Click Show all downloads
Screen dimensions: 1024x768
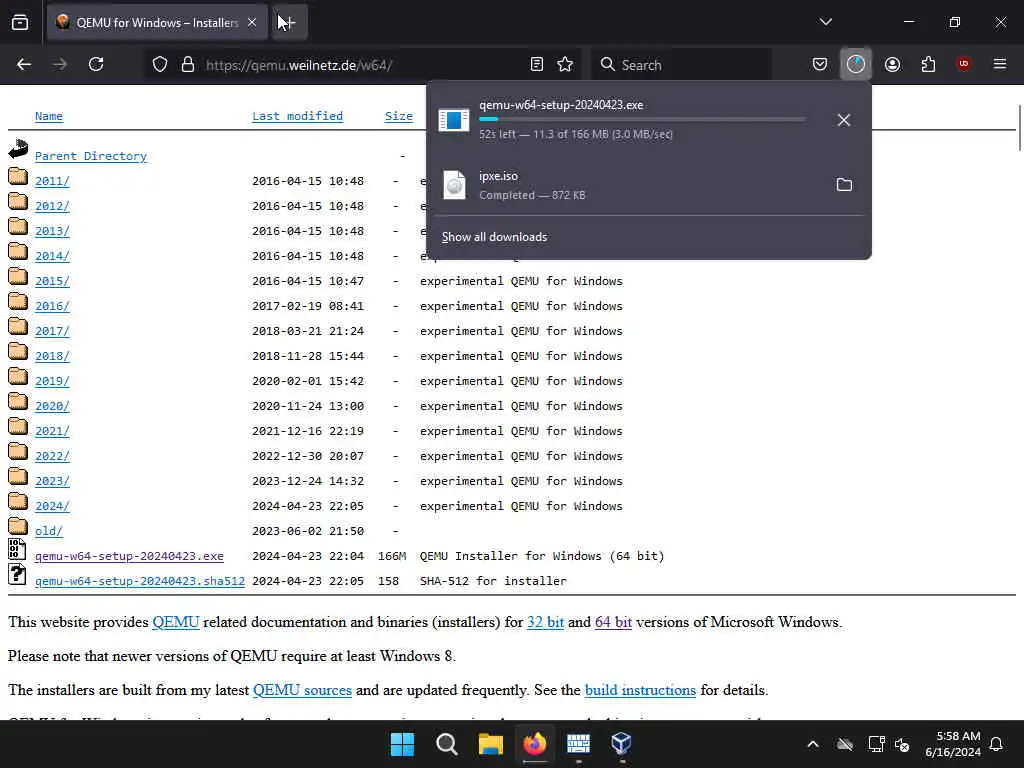click(494, 237)
